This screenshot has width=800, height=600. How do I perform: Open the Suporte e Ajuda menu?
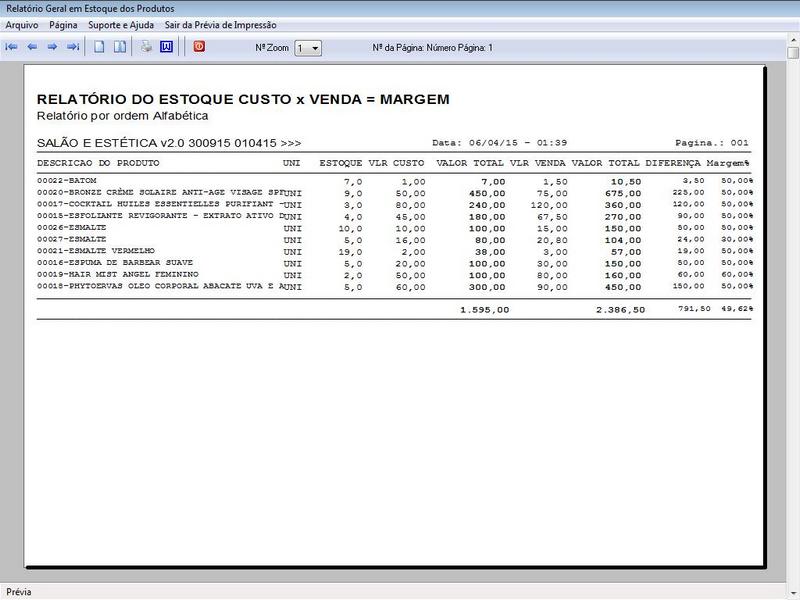click(121, 24)
